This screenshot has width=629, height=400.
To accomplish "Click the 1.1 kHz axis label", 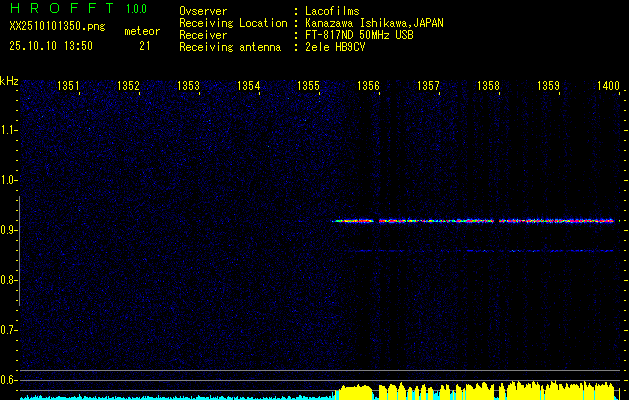I will tap(10, 130).
